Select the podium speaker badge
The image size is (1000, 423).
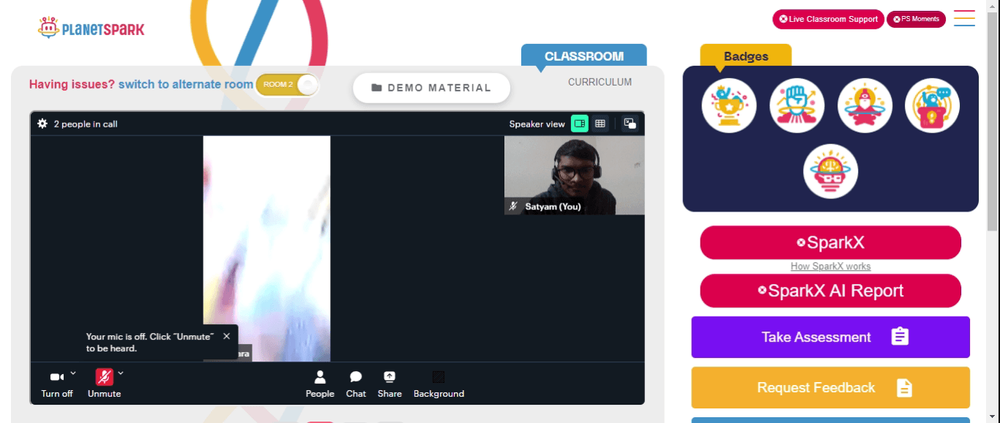point(932,105)
